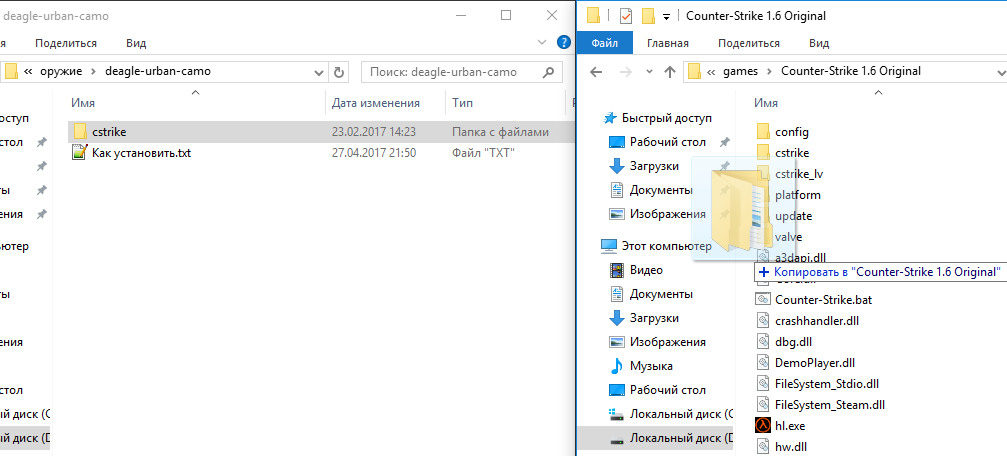The width and height of the screenshot is (1007, 456).
Task: Open pinned Рабочий стол under Быстрый доступ
Action: coord(658,142)
